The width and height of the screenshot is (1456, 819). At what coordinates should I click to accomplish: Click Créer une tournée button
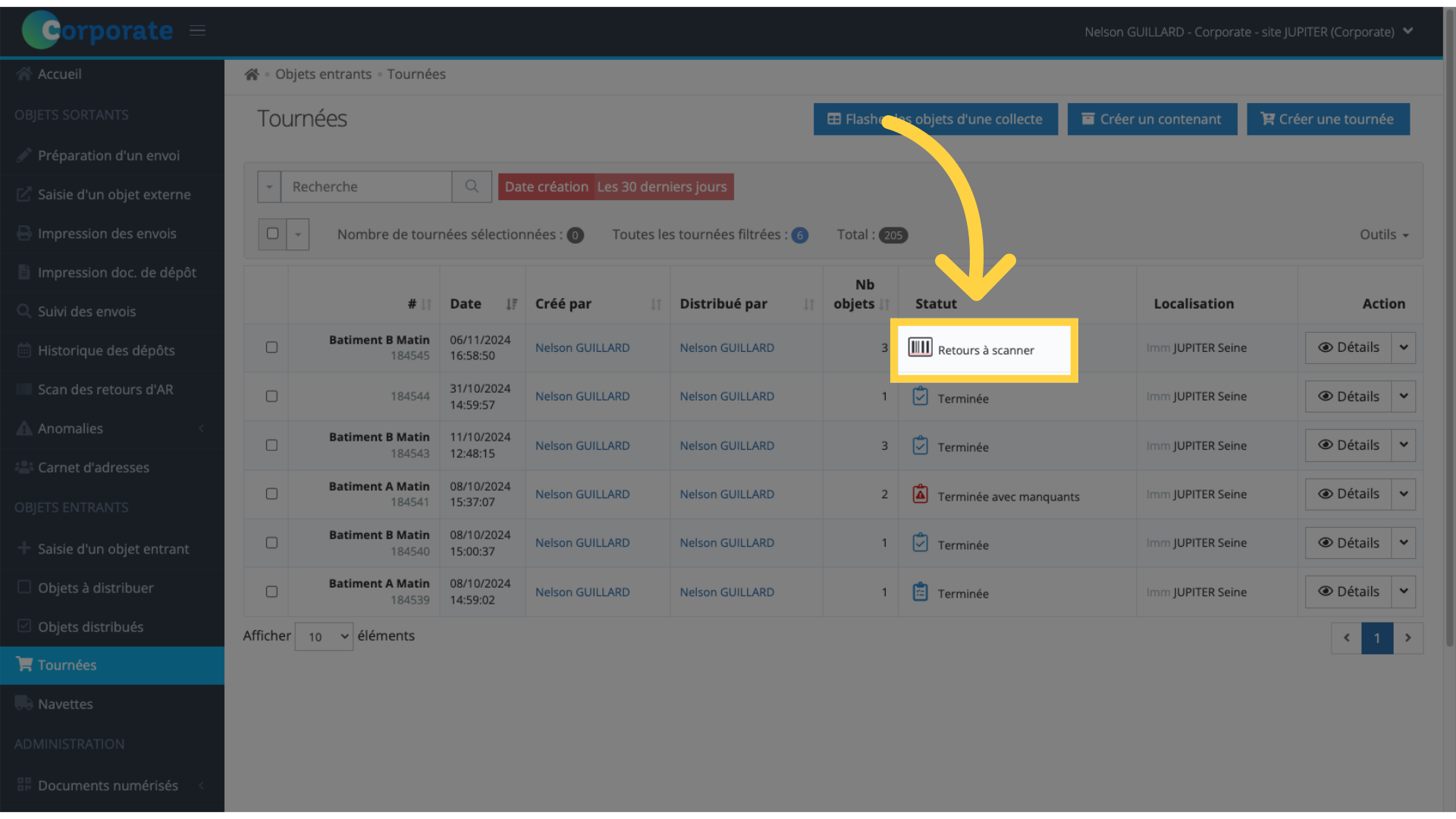(1328, 120)
